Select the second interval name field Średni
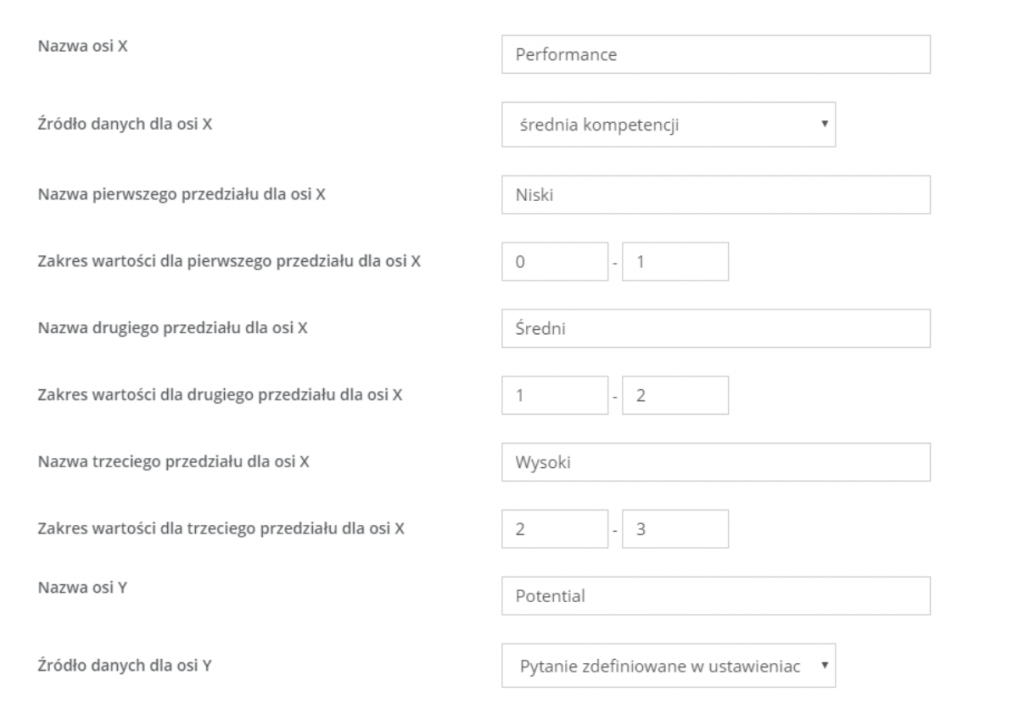The width and height of the screenshot is (1024, 703). 716,329
